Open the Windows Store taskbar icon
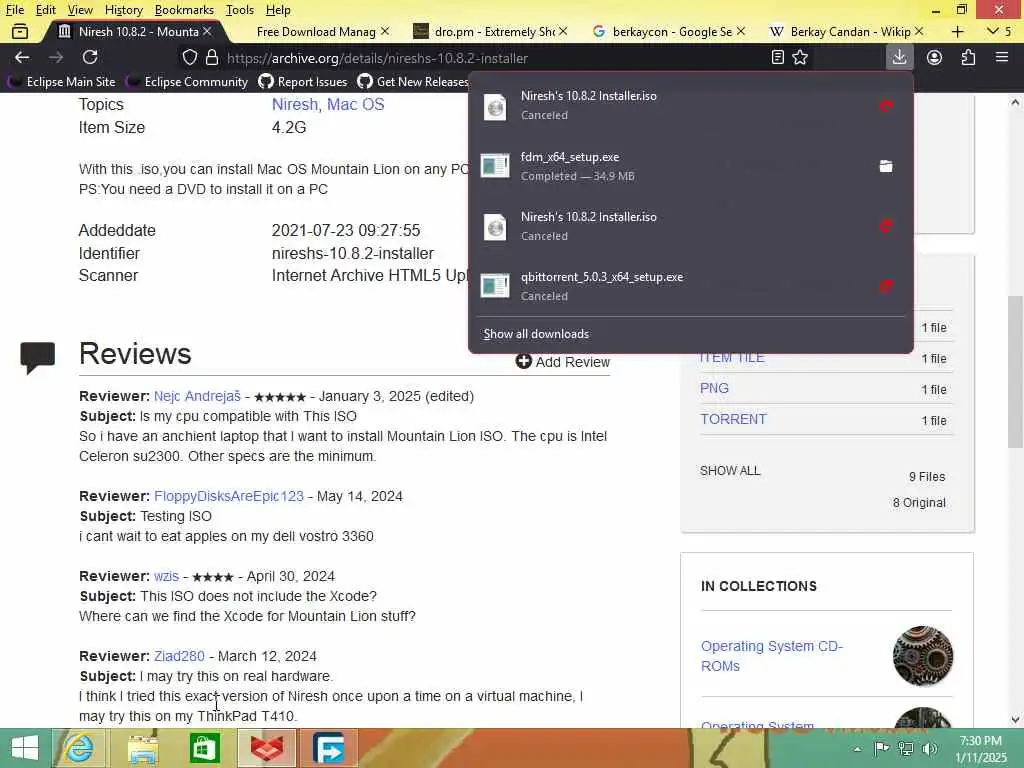Screen dimensions: 1024x768 pos(204,748)
